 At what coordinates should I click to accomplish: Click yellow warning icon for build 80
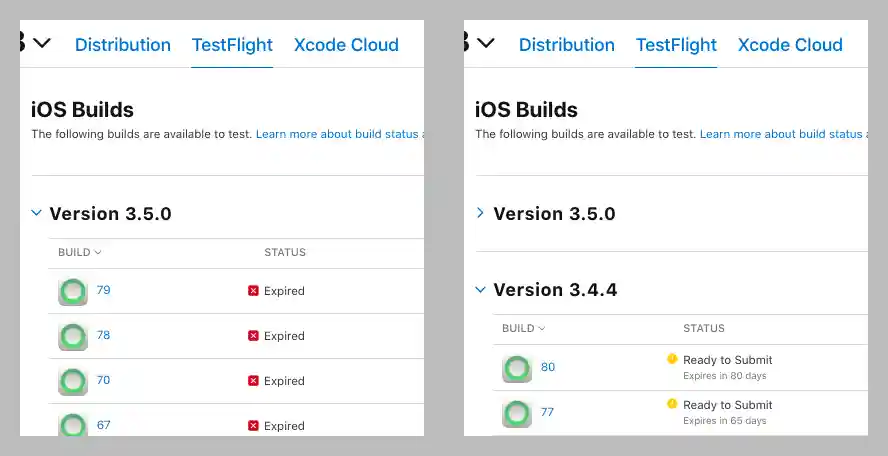tap(672, 359)
